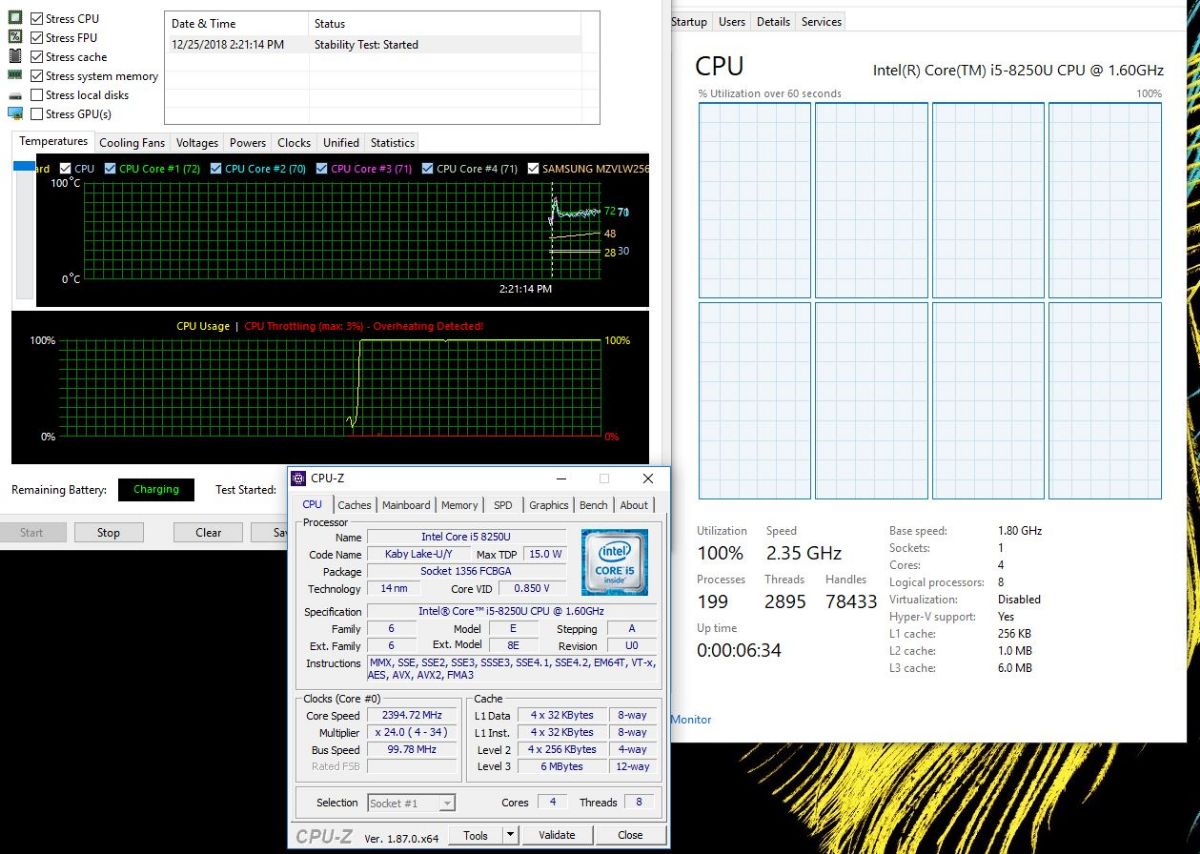Switch to the Cooling Fans tab

(132, 143)
